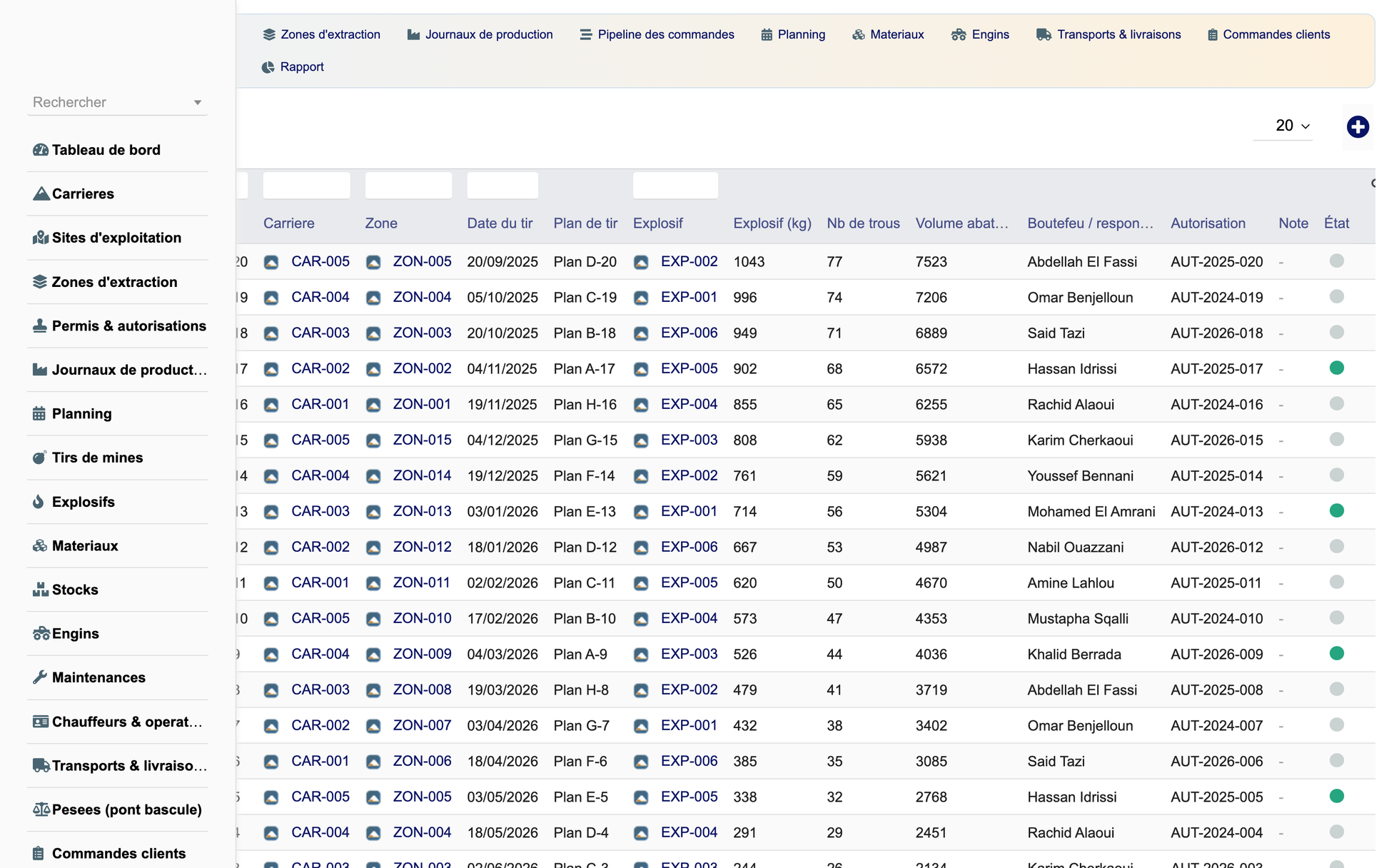The image size is (1389, 868).
Task: Toggle the État indicator for Plan E-5
Action: 1337,796
